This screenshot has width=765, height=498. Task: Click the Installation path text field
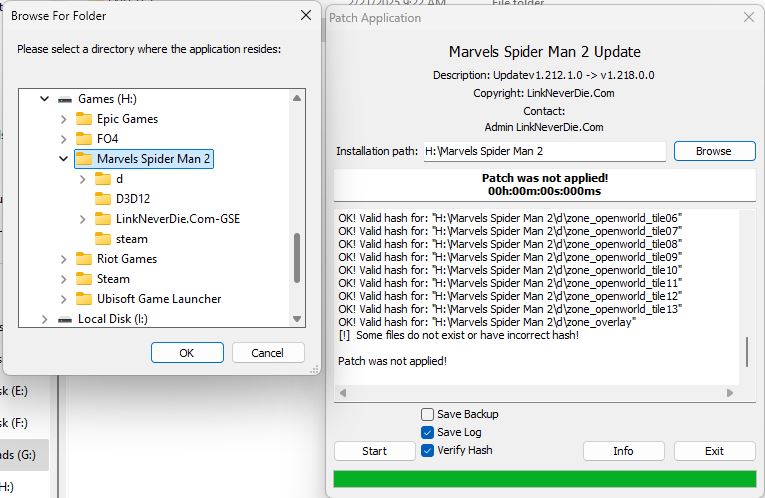pos(543,151)
